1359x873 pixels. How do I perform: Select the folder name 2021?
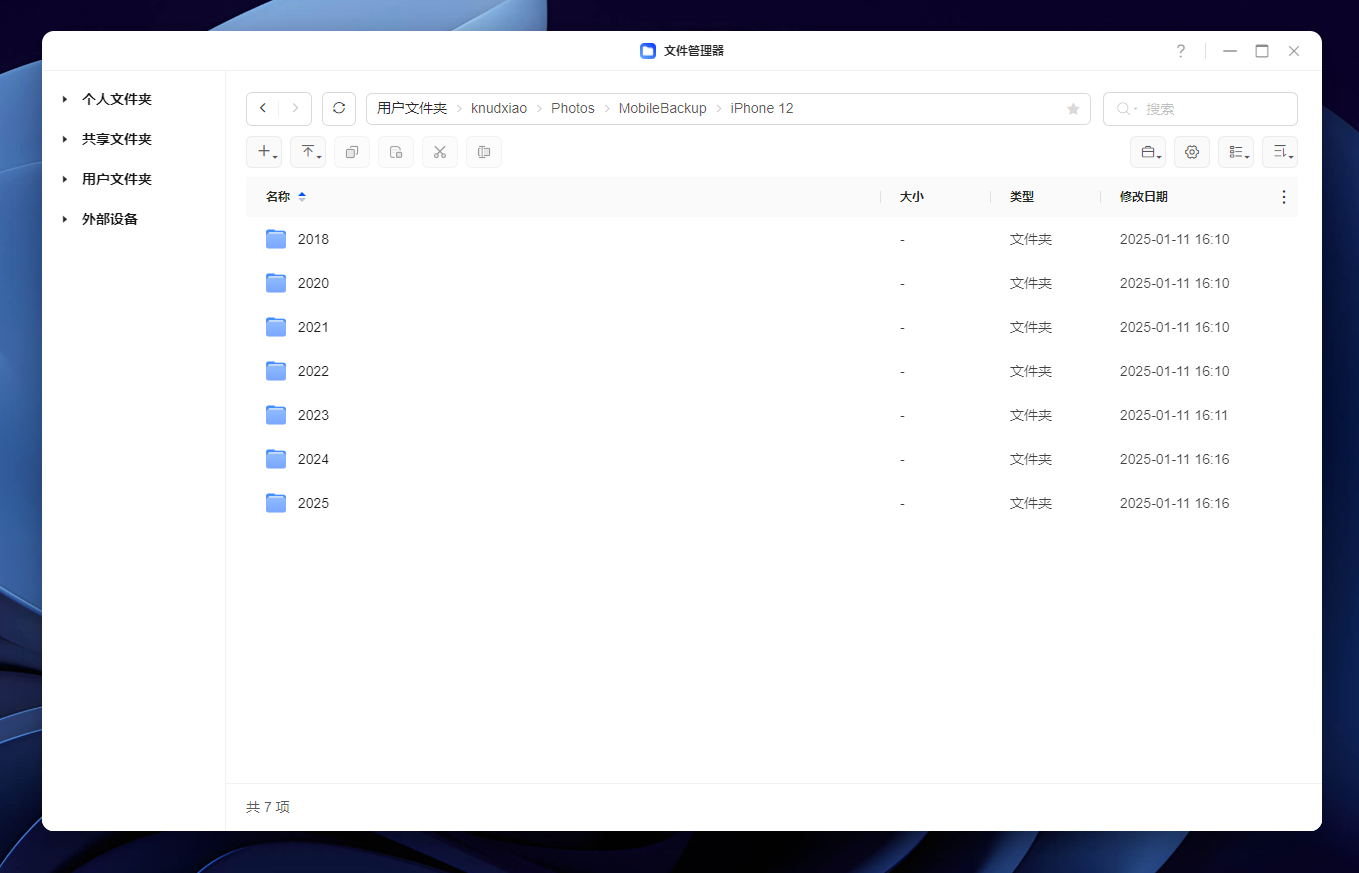pos(313,327)
